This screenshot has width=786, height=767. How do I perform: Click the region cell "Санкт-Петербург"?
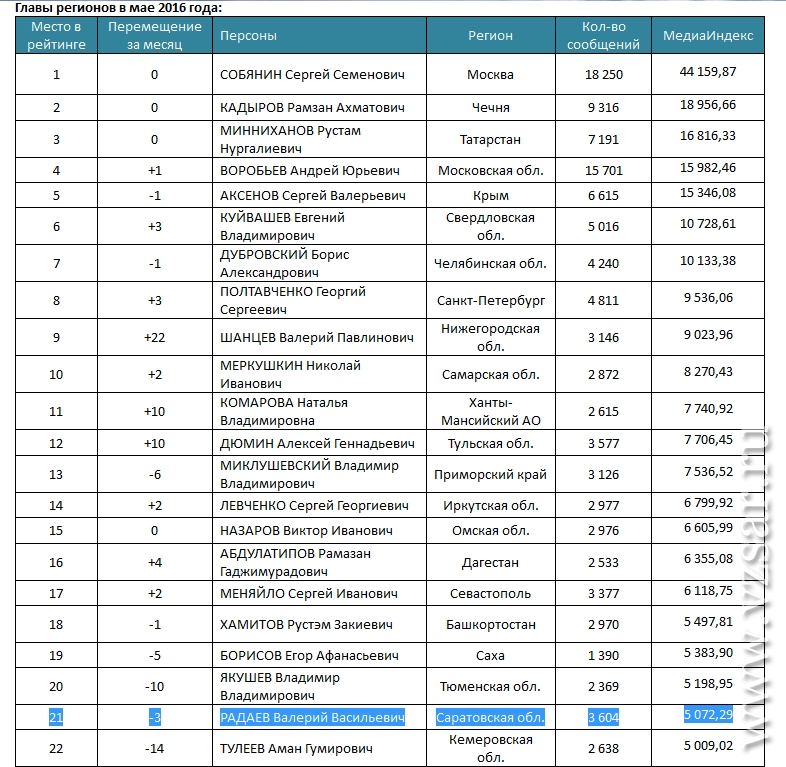(x=491, y=301)
